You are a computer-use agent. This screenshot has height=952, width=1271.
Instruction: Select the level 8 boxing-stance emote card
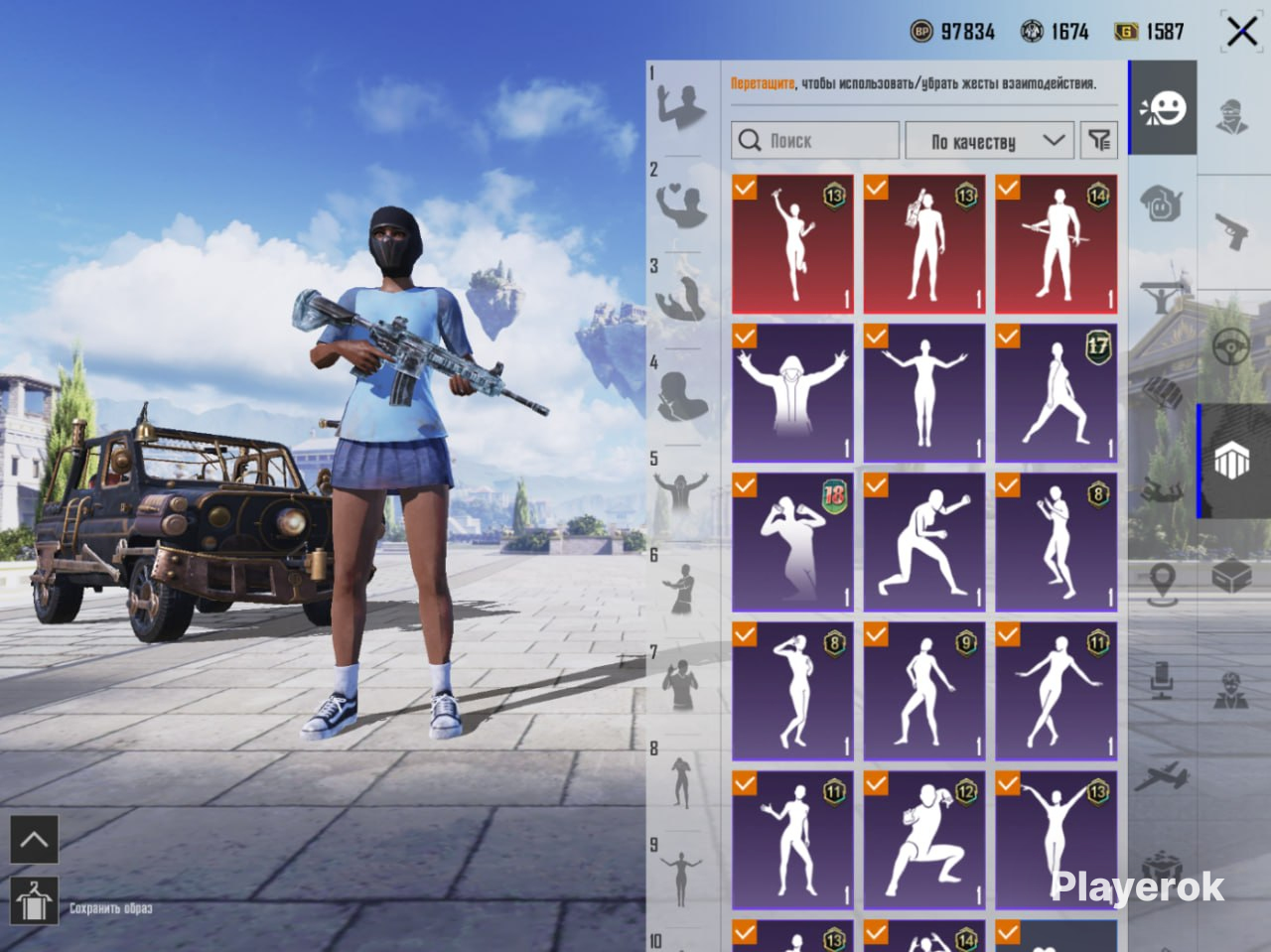(1056, 542)
